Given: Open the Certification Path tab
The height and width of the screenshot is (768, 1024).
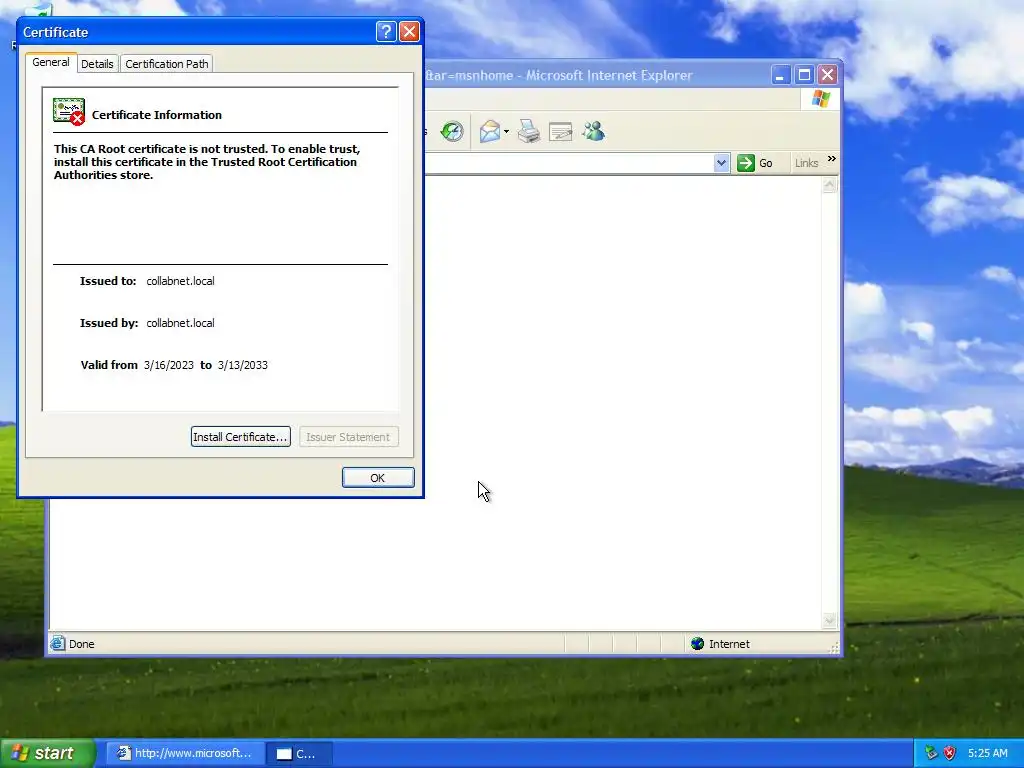Looking at the screenshot, I should (167, 64).
